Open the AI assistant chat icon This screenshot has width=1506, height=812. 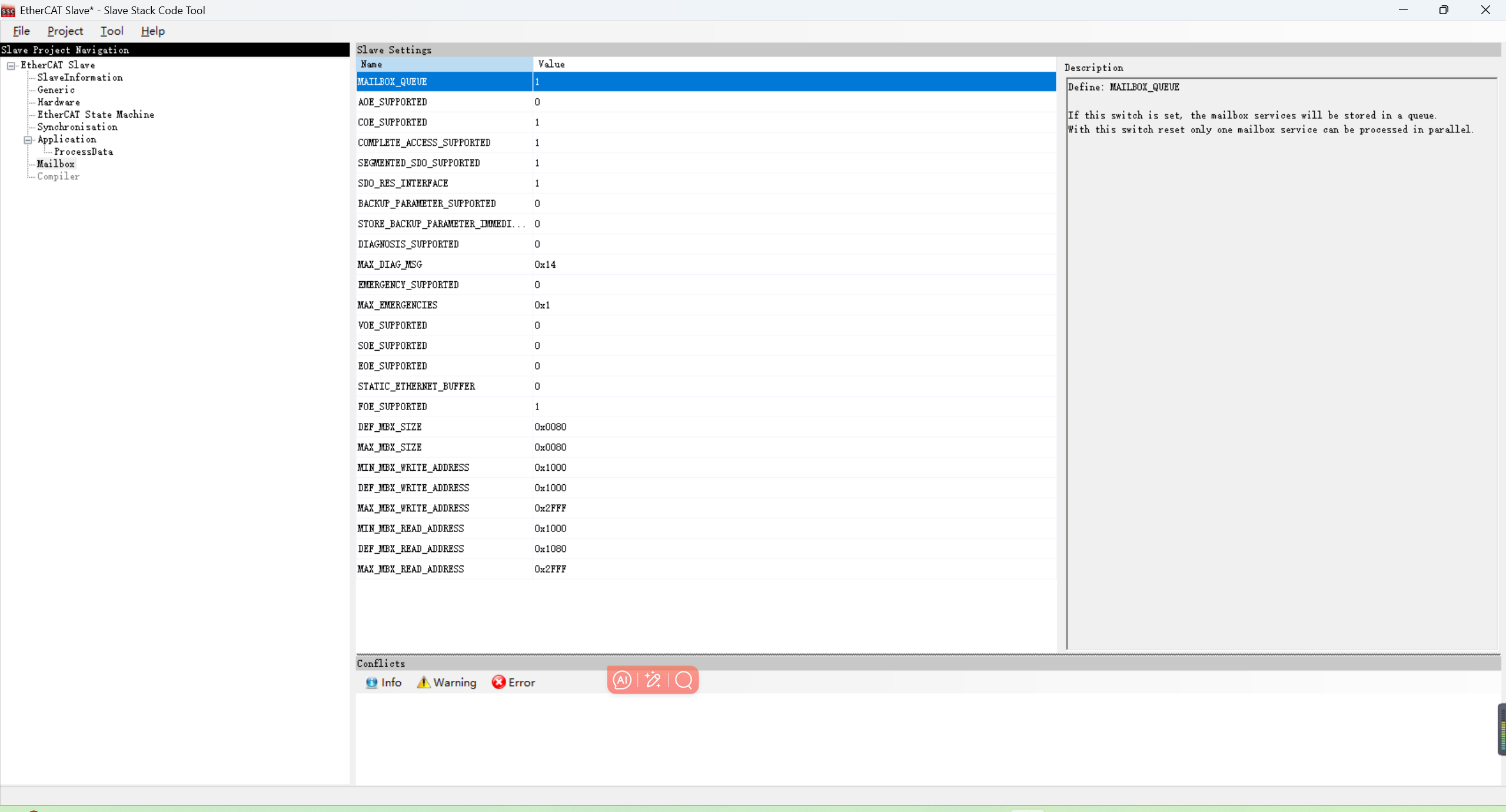(x=622, y=680)
